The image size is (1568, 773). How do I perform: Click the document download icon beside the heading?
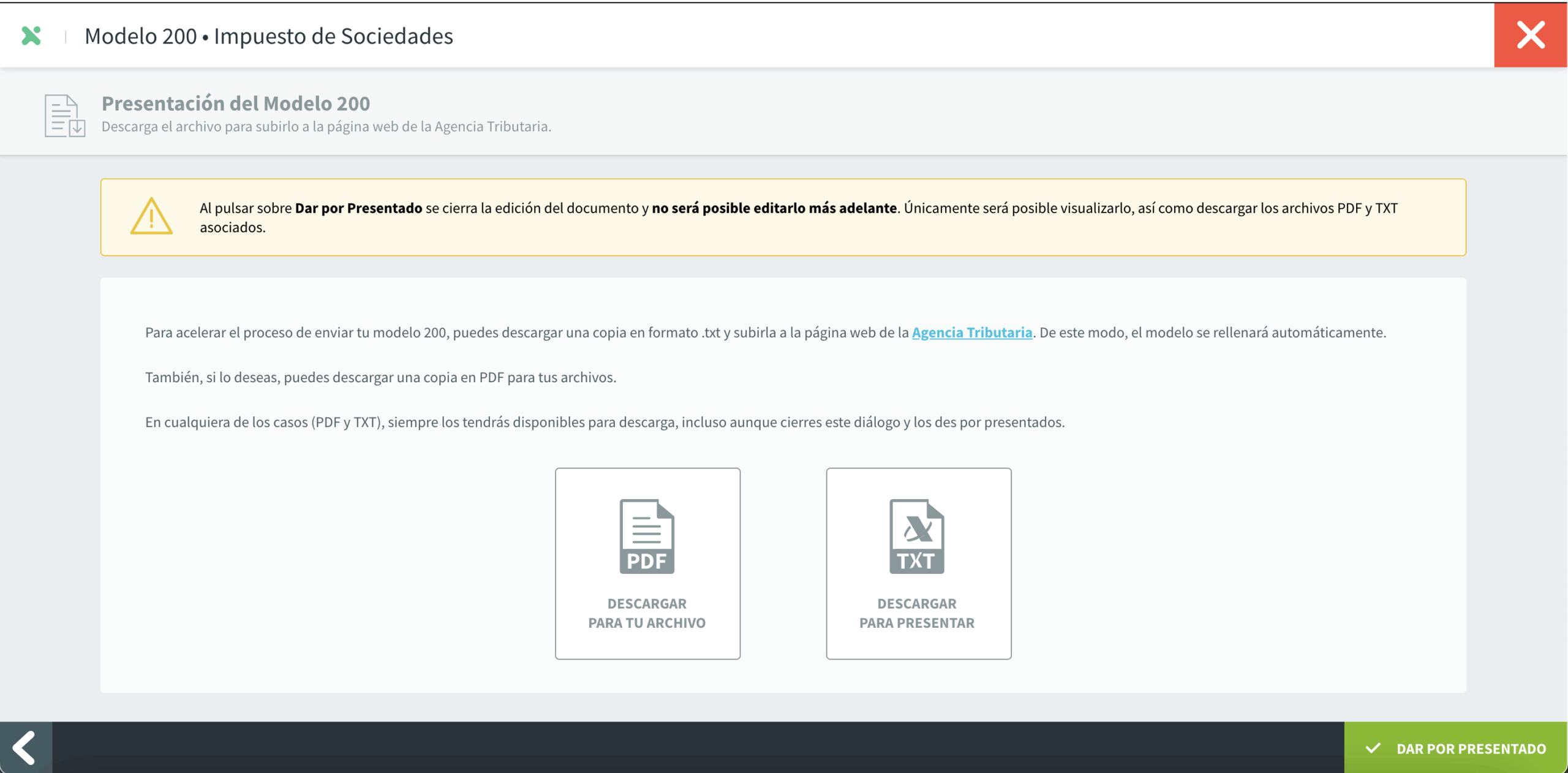click(x=64, y=116)
